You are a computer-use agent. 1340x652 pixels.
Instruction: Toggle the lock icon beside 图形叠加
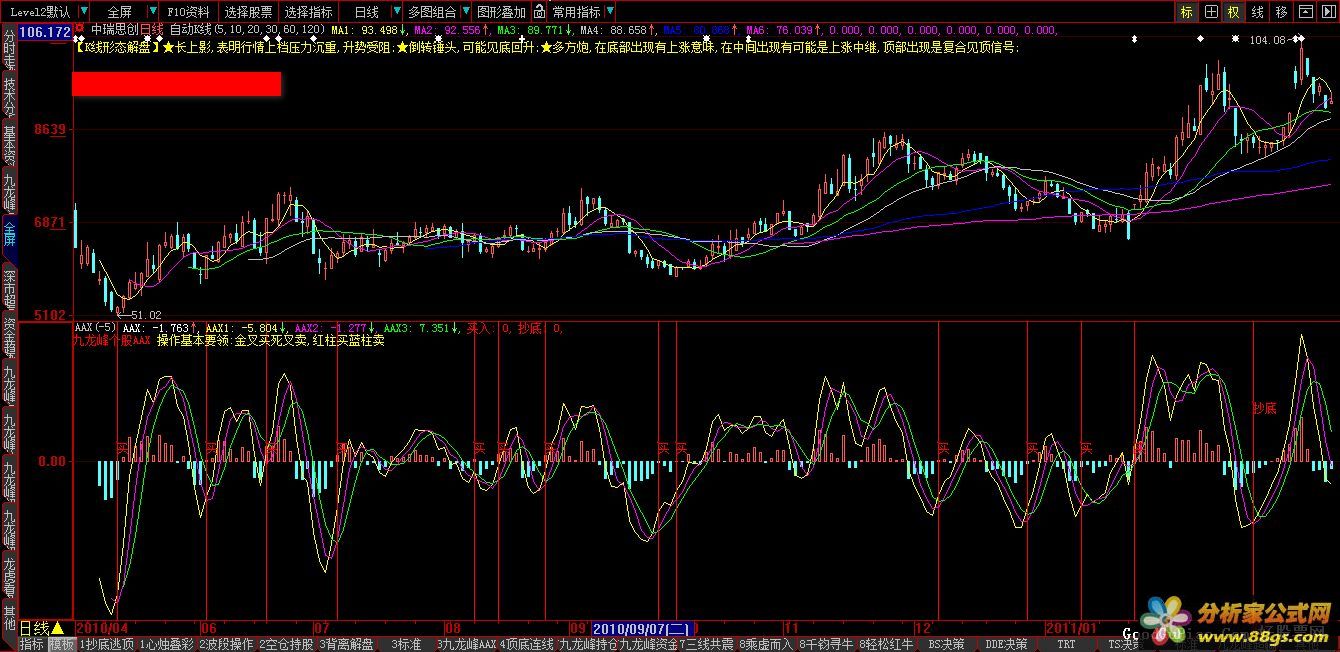pos(539,12)
